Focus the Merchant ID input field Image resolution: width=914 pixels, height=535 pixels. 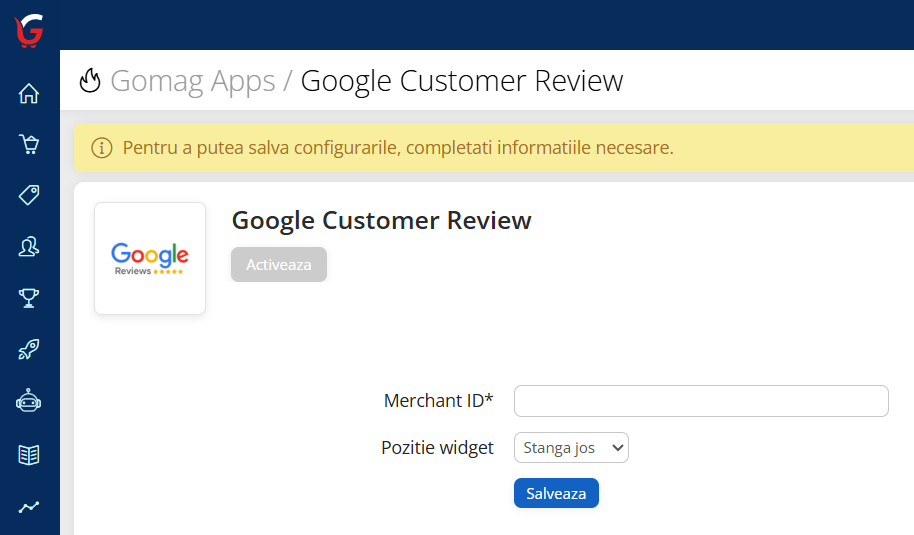click(701, 401)
